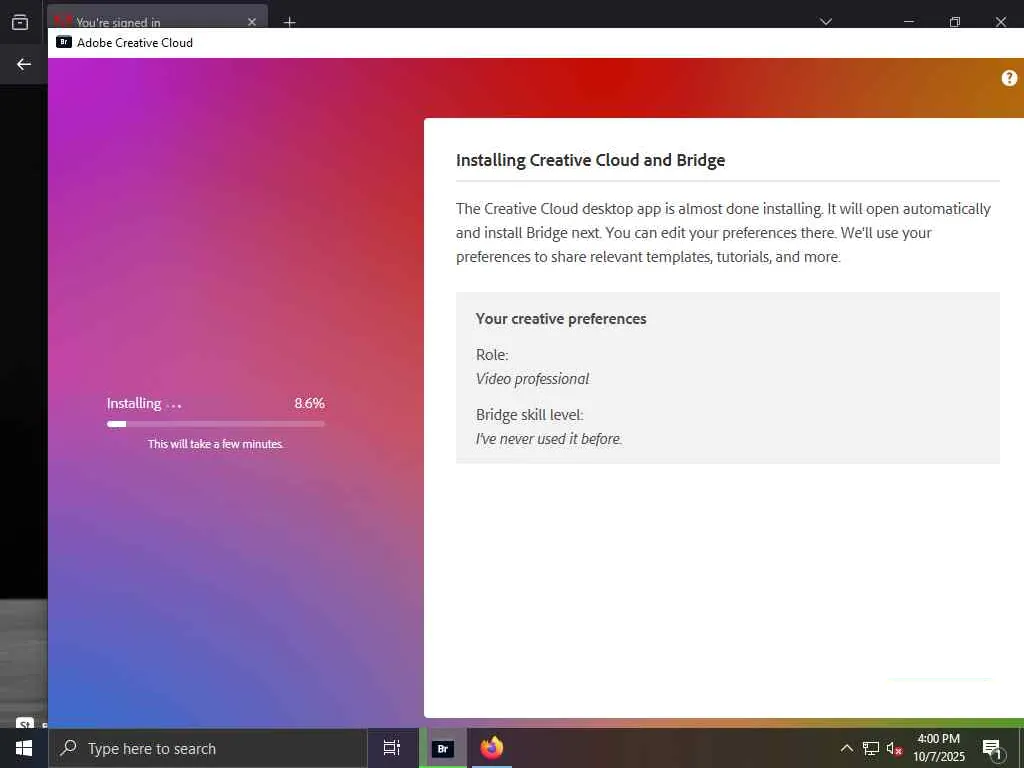Close the browser window

click(1000, 22)
